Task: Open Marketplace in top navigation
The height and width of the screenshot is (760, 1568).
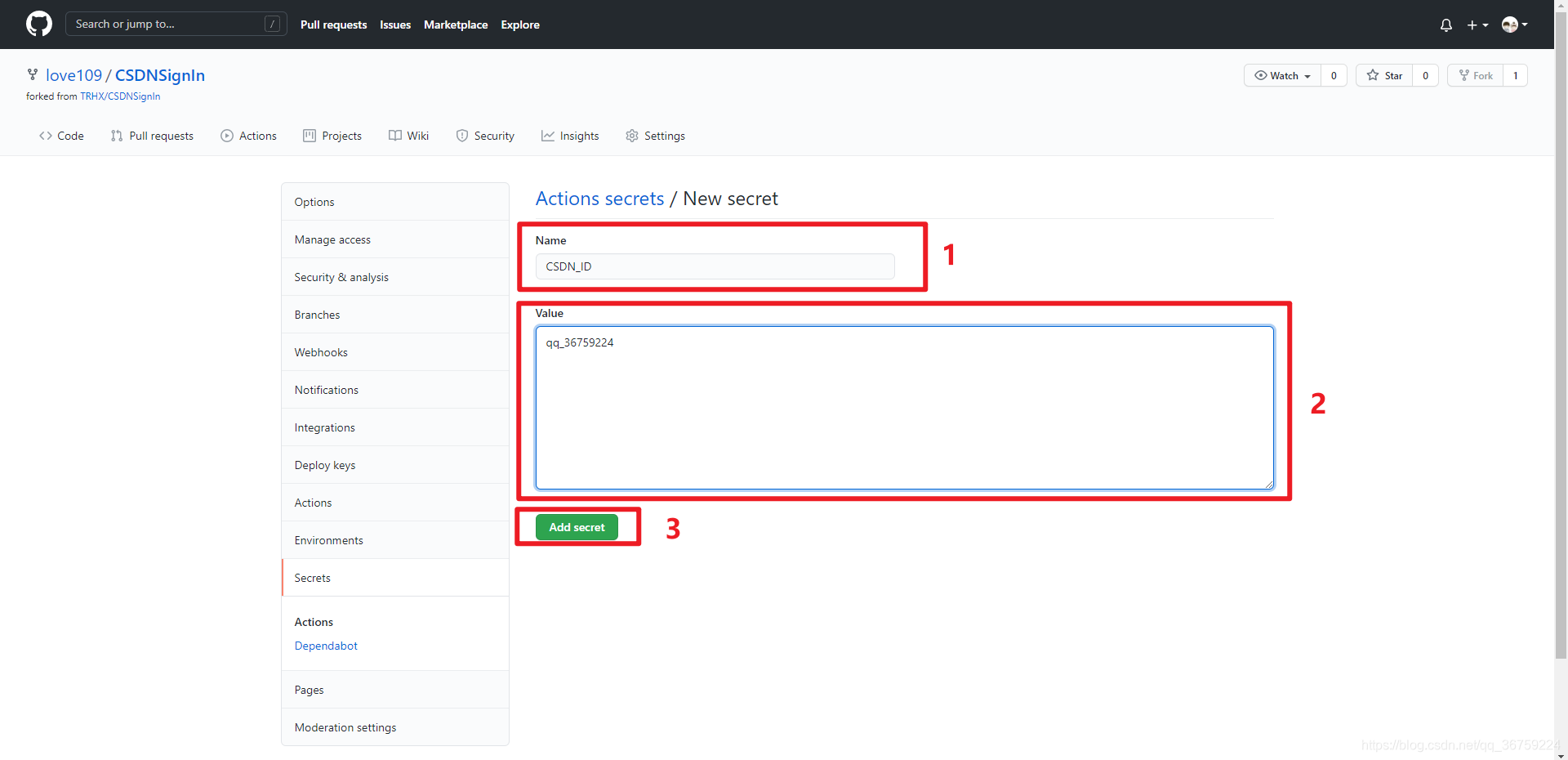Action: click(x=456, y=25)
